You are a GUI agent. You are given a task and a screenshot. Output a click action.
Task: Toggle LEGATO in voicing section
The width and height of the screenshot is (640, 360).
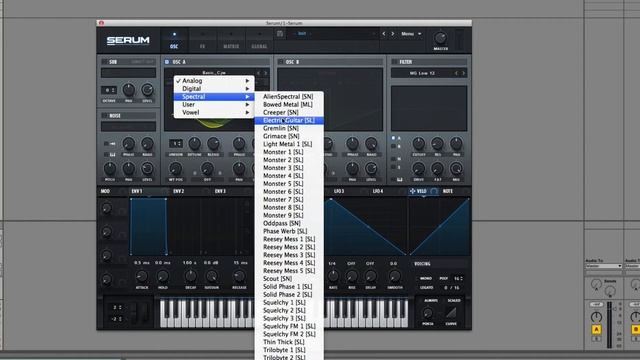427,287
